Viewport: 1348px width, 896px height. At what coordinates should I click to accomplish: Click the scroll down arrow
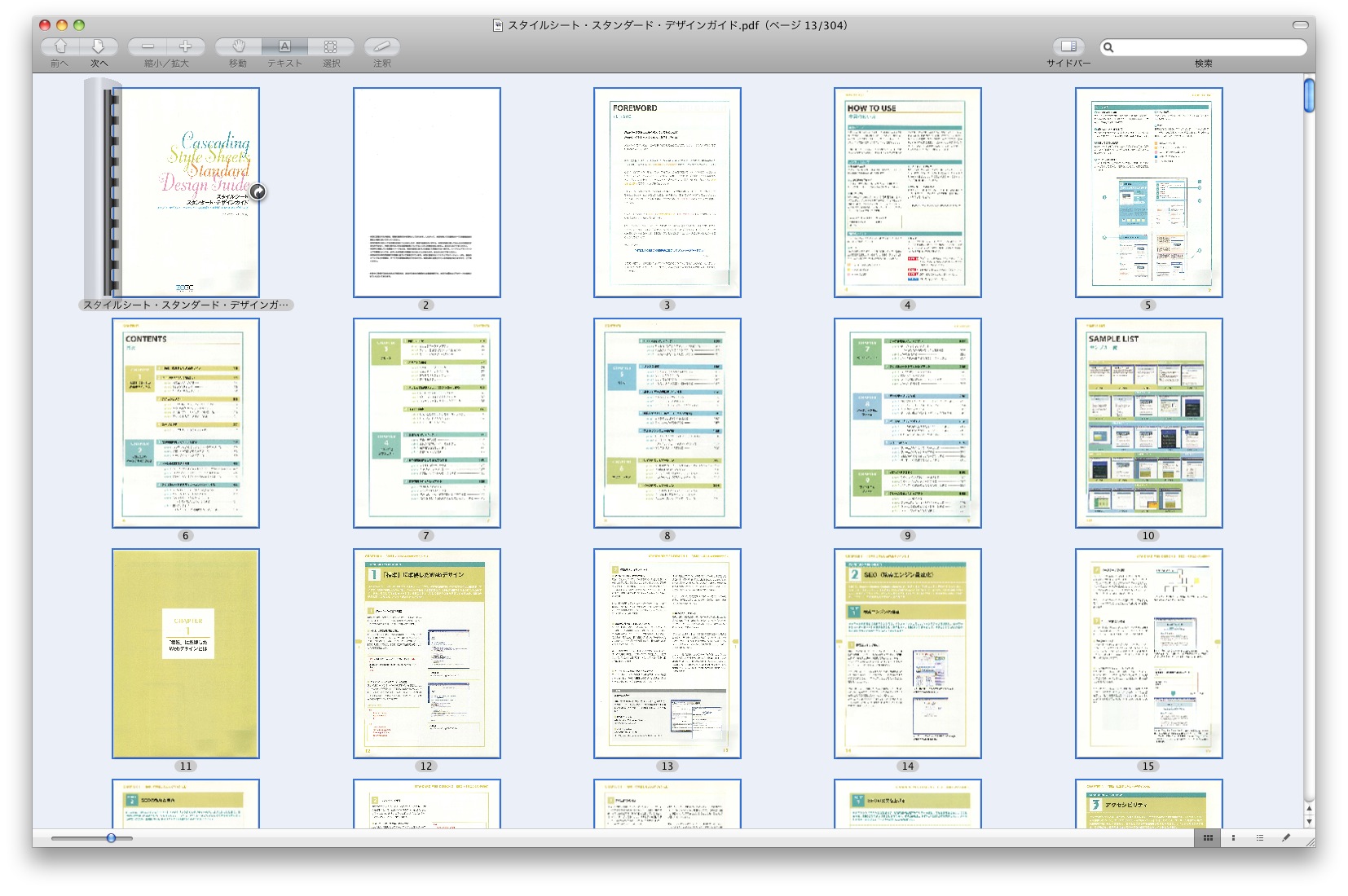coord(1309,821)
